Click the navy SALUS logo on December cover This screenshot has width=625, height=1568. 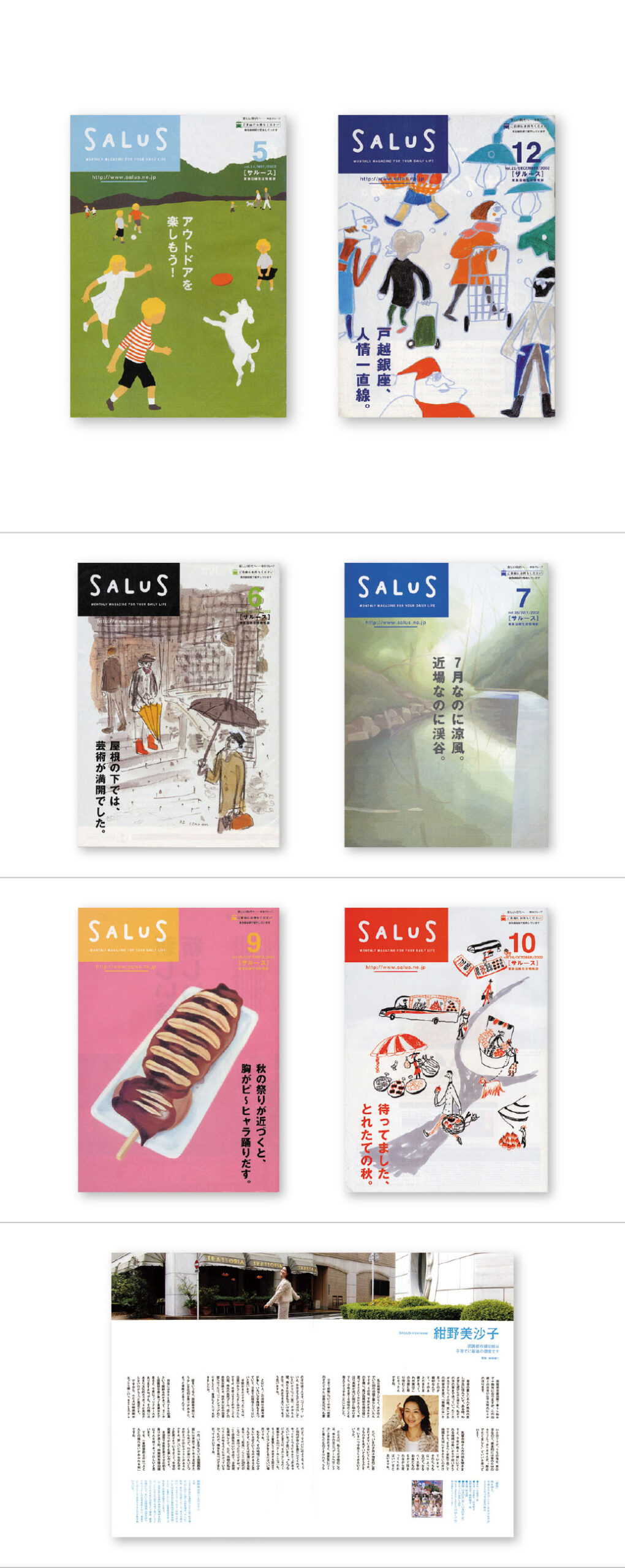click(393, 143)
